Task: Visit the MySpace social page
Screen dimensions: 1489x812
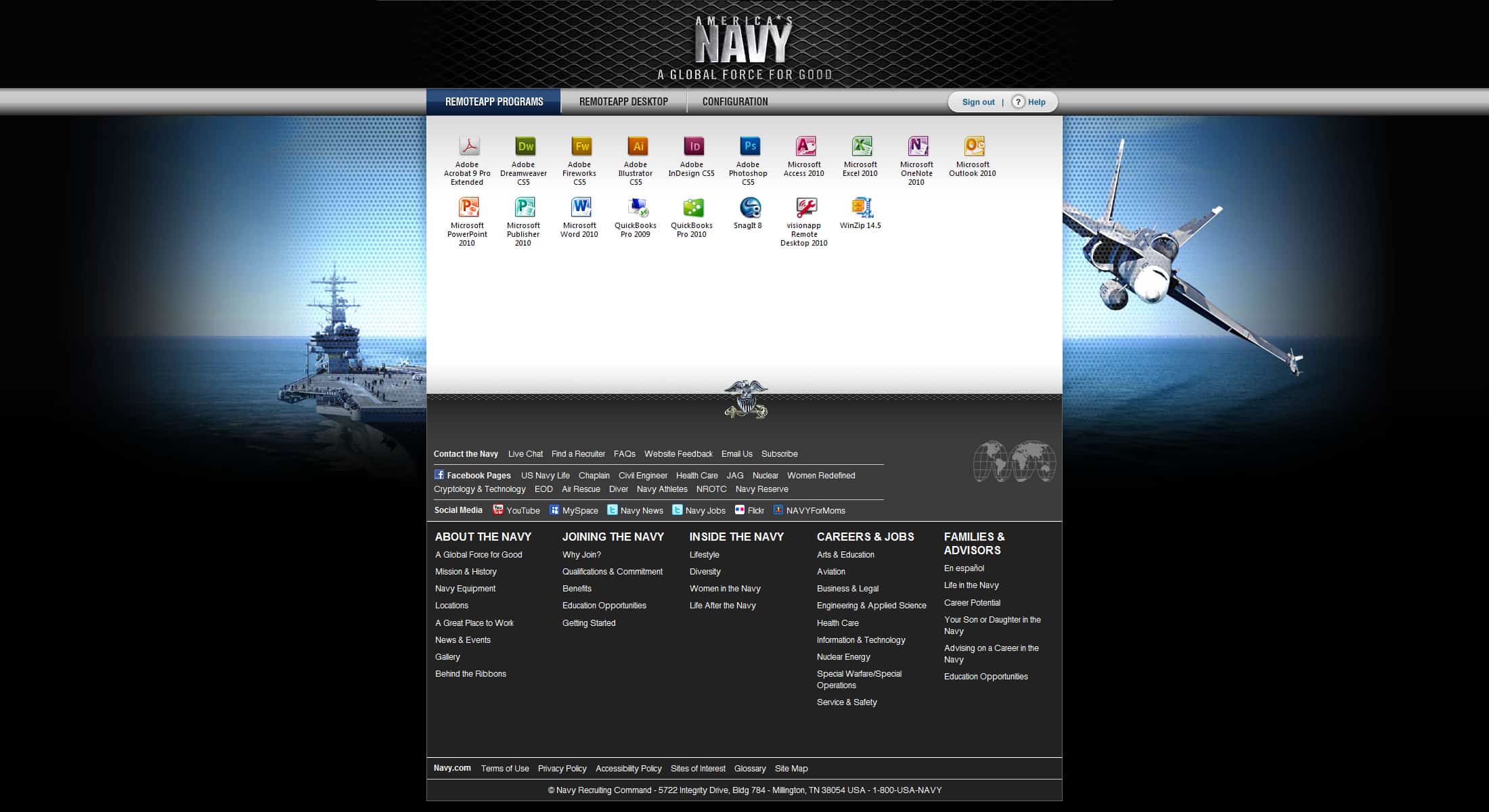Action: click(x=574, y=510)
